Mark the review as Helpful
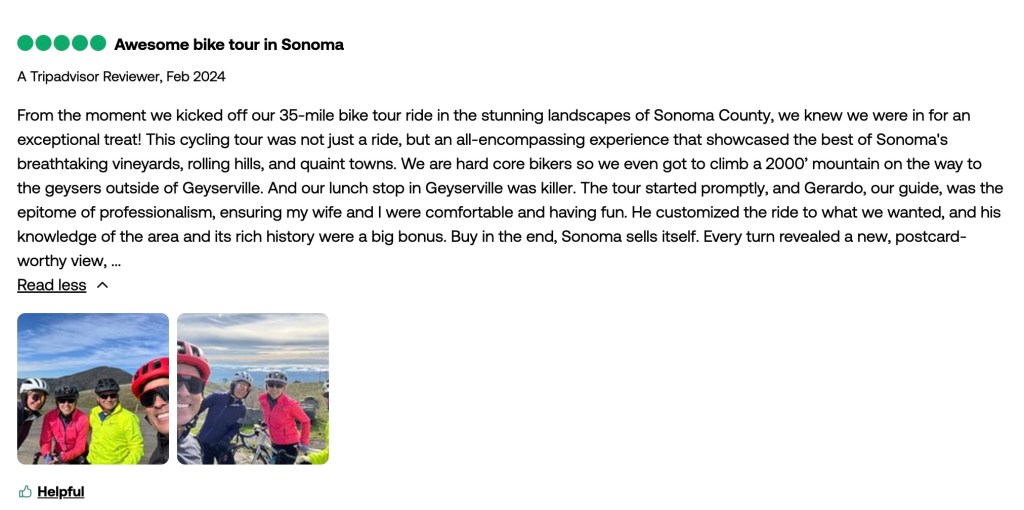 coord(60,491)
